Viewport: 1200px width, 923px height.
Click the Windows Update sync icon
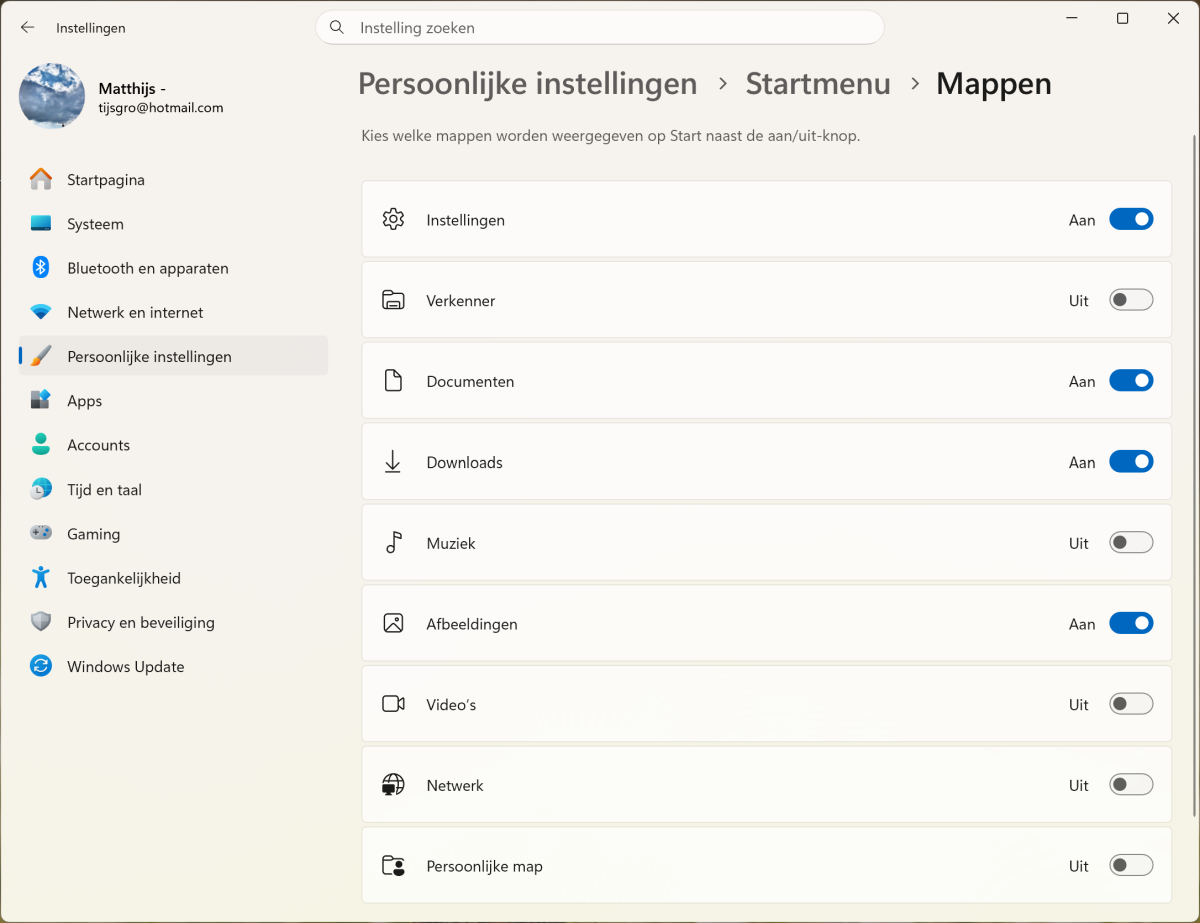[x=41, y=666]
